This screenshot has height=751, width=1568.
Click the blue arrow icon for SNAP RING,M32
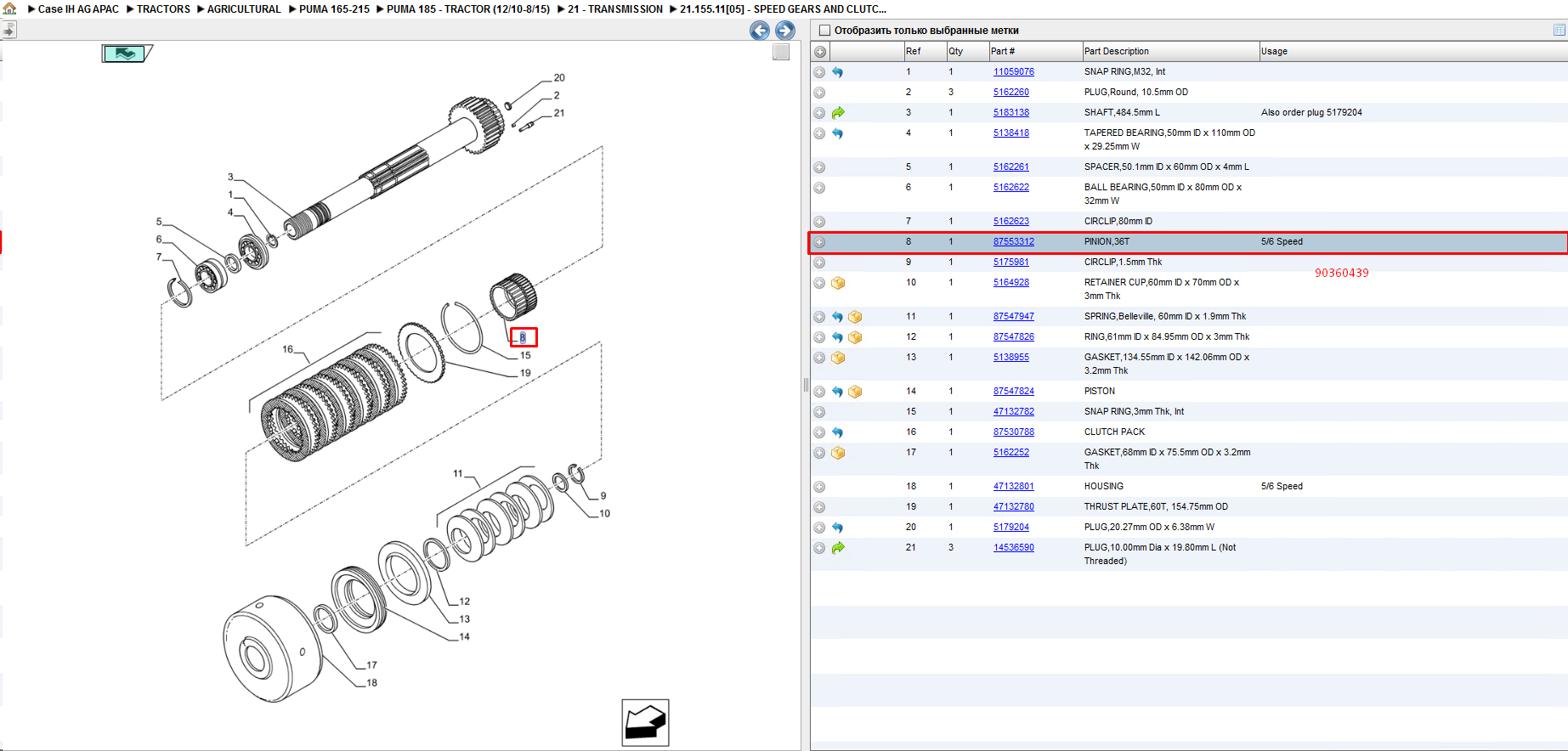click(838, 72)
